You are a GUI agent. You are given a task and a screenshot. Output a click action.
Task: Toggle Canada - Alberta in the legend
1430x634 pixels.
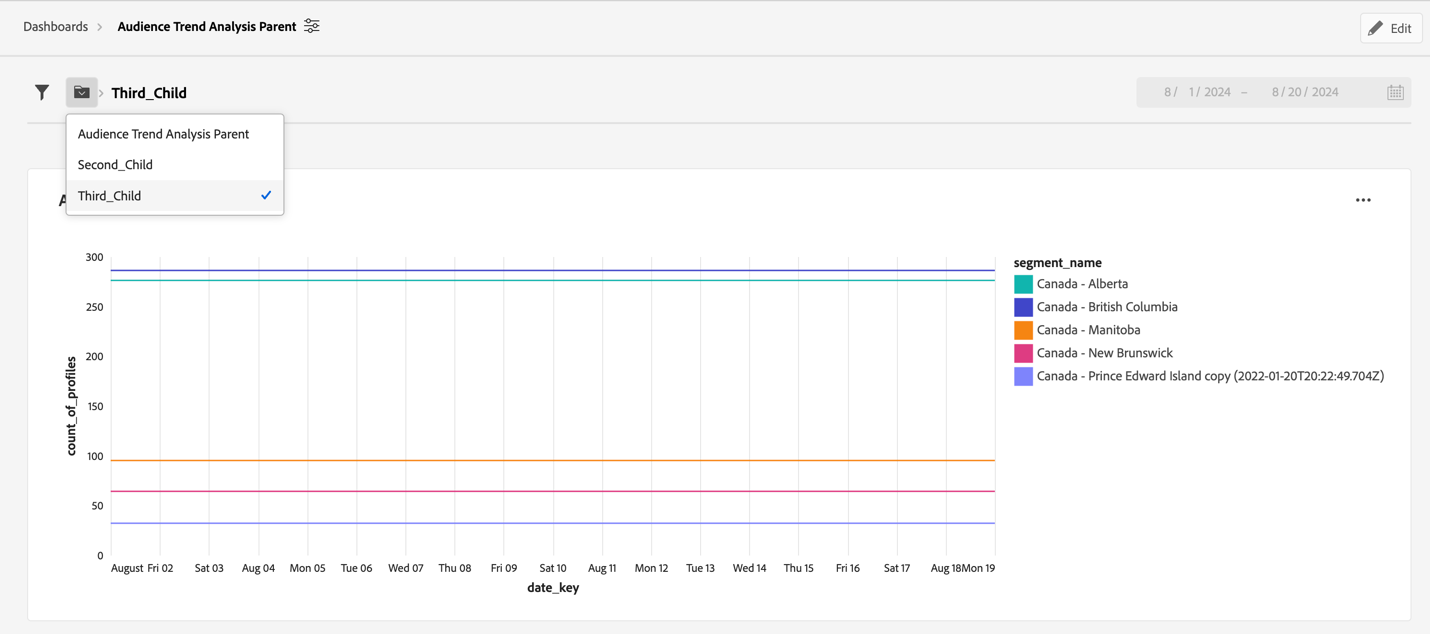[1081, 283]
